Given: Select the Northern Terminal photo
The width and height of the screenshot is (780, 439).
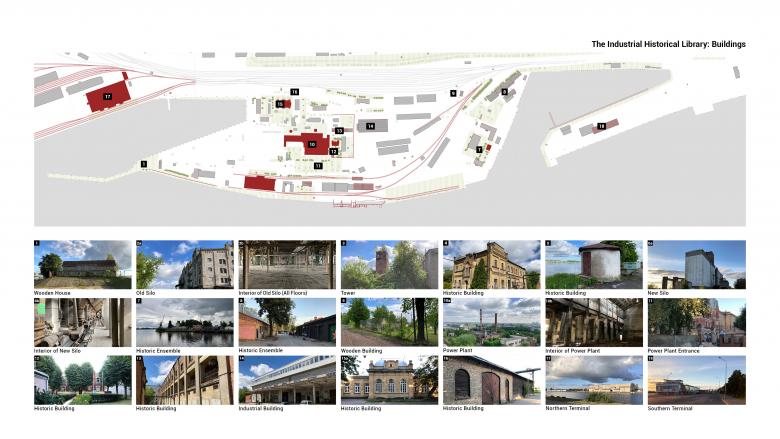Looking at the screenshot, I should point(593,379).
